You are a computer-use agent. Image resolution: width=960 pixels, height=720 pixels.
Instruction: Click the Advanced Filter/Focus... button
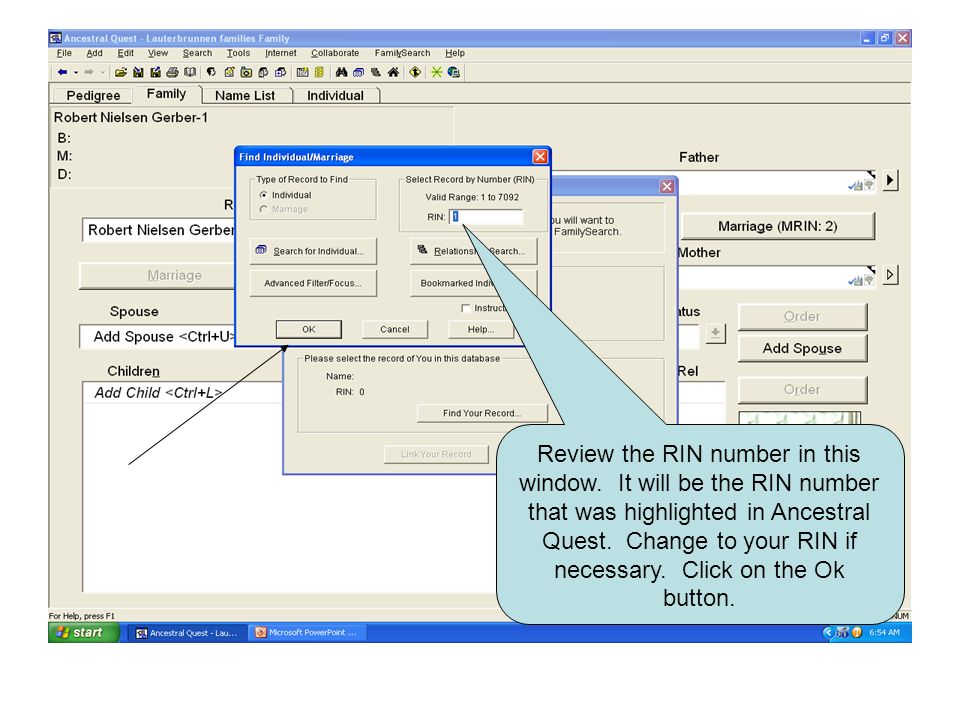pos(313,283)
